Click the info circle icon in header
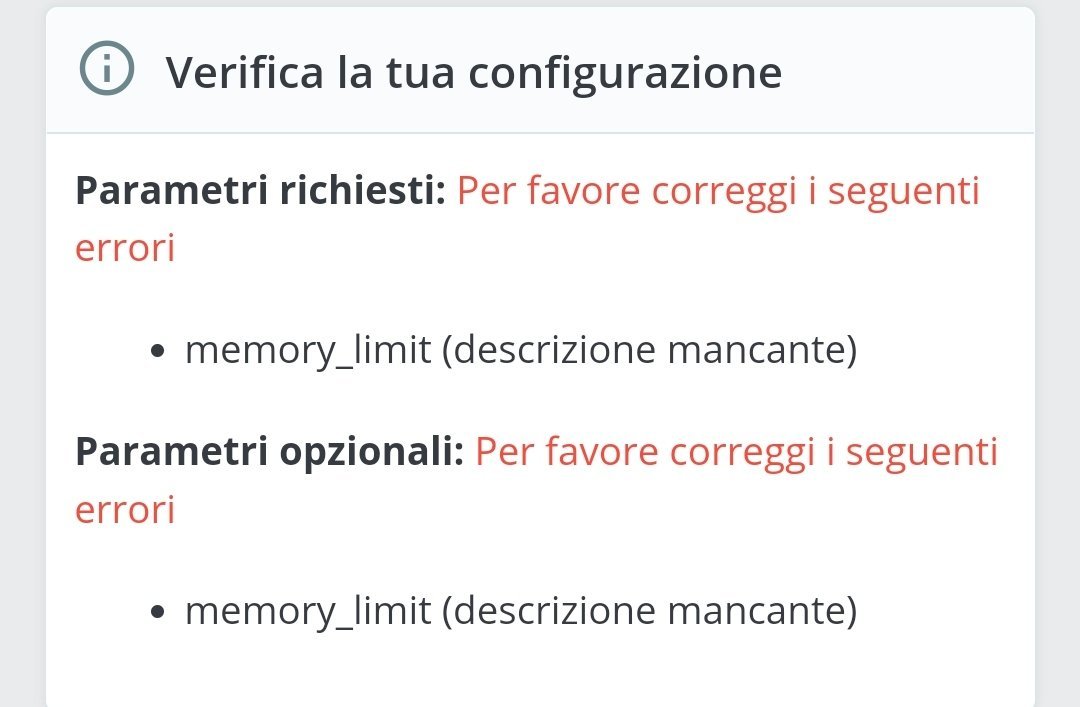Screen dimensions: 1080x707 click(x=105, y=71)
